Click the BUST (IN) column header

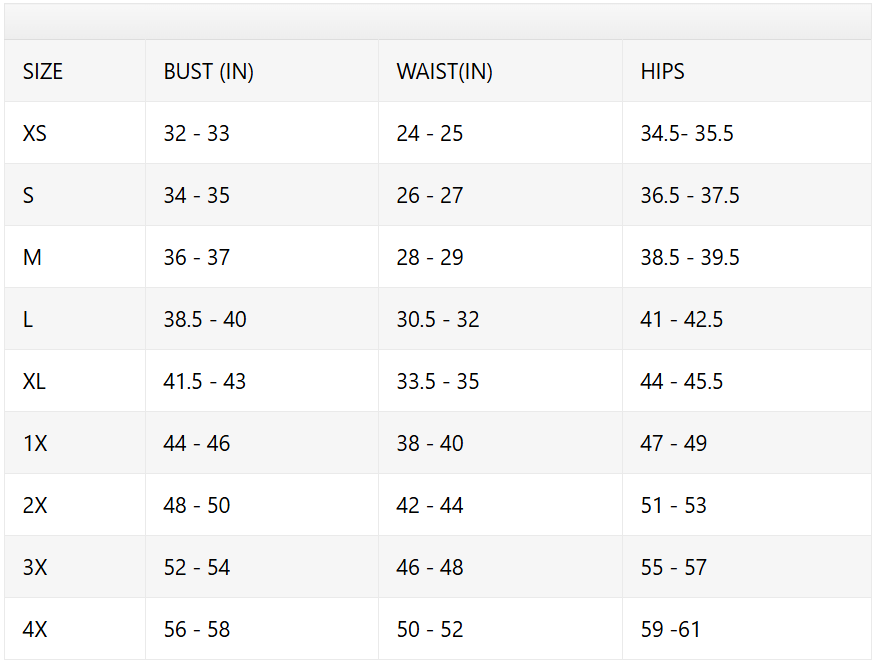pyautogui.click(x=209, y=72)
